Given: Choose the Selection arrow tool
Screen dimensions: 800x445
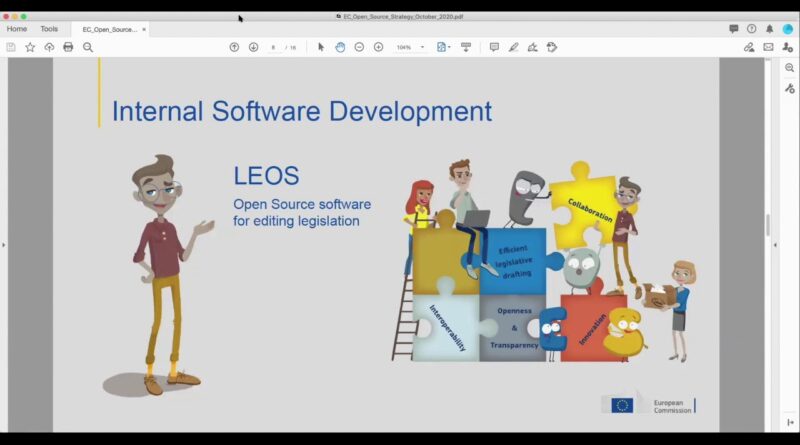Looking at the screenshot, I should [320, 47].
